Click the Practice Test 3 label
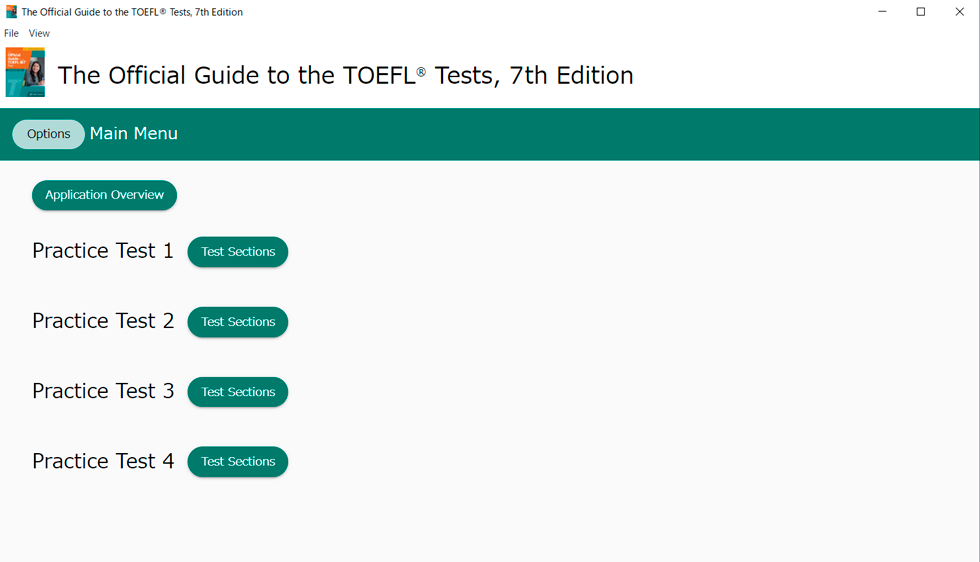This screenshot has height=562, width=980. (103, 391)
